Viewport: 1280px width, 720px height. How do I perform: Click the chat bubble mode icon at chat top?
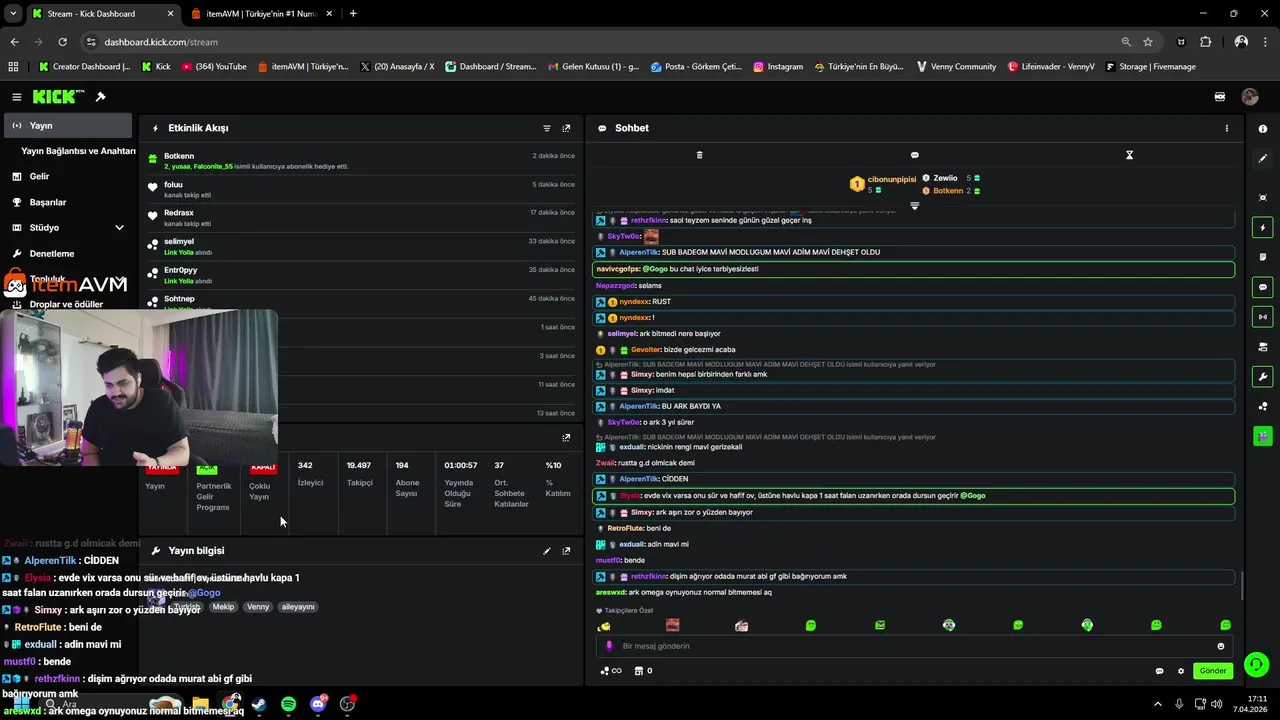[914, 155]
